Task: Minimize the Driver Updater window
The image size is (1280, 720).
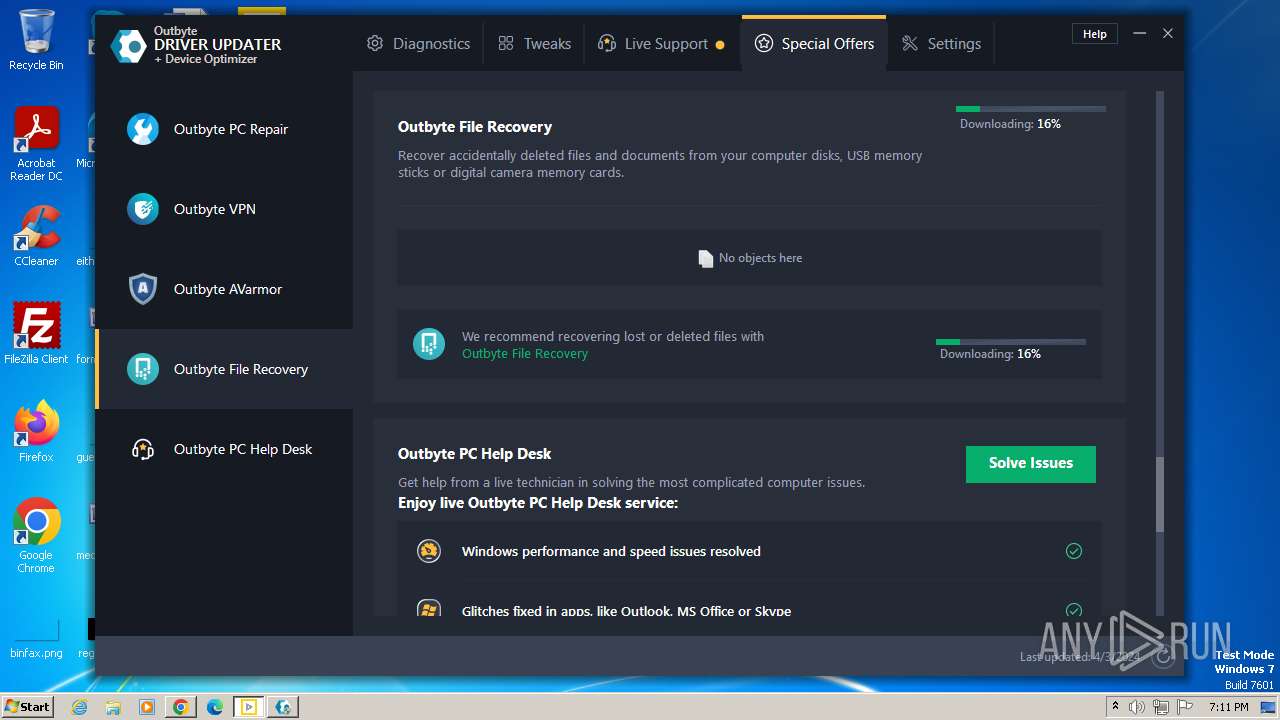Action: 1139,34
